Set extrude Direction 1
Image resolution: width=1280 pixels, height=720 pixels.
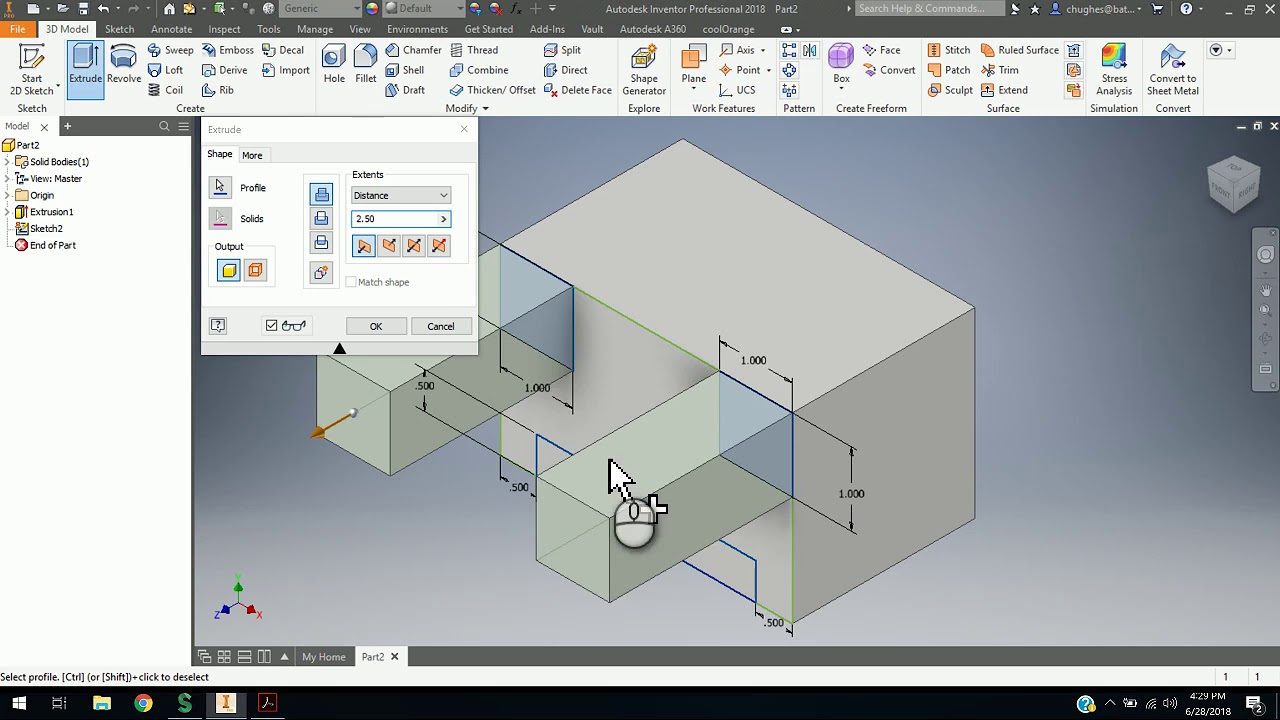[364, 246]
